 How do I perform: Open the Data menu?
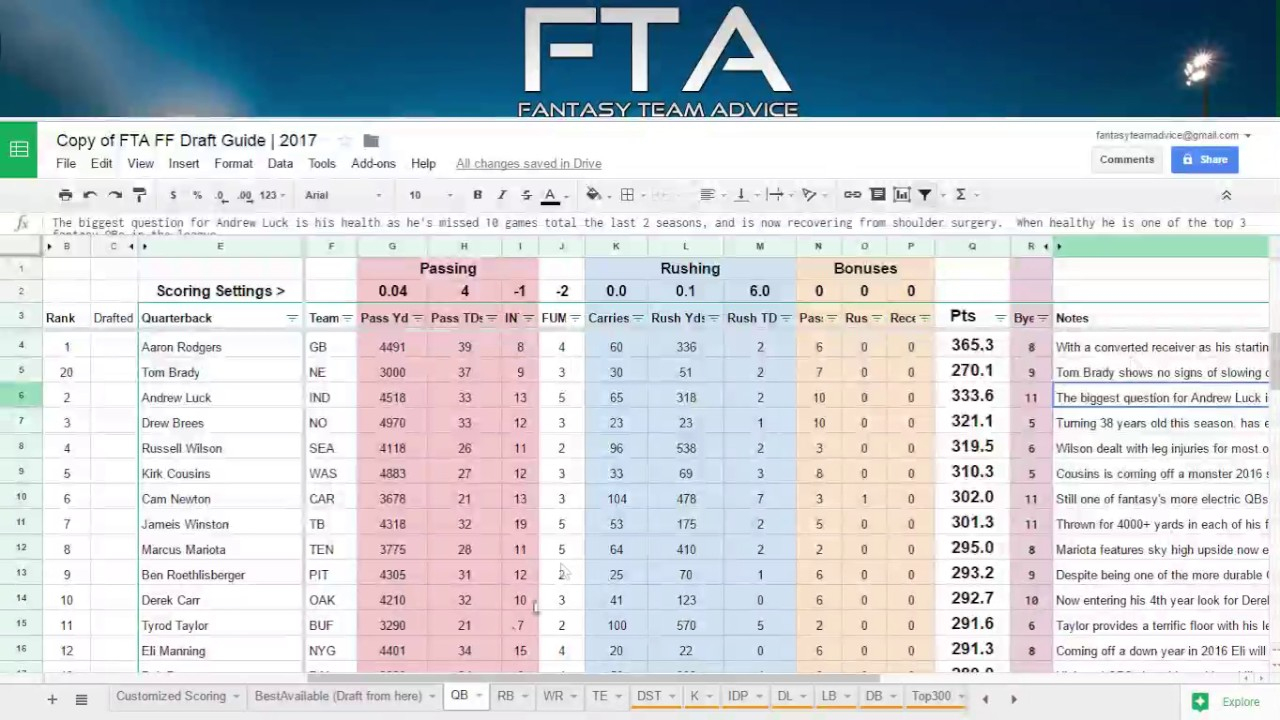tap(280, 163)
